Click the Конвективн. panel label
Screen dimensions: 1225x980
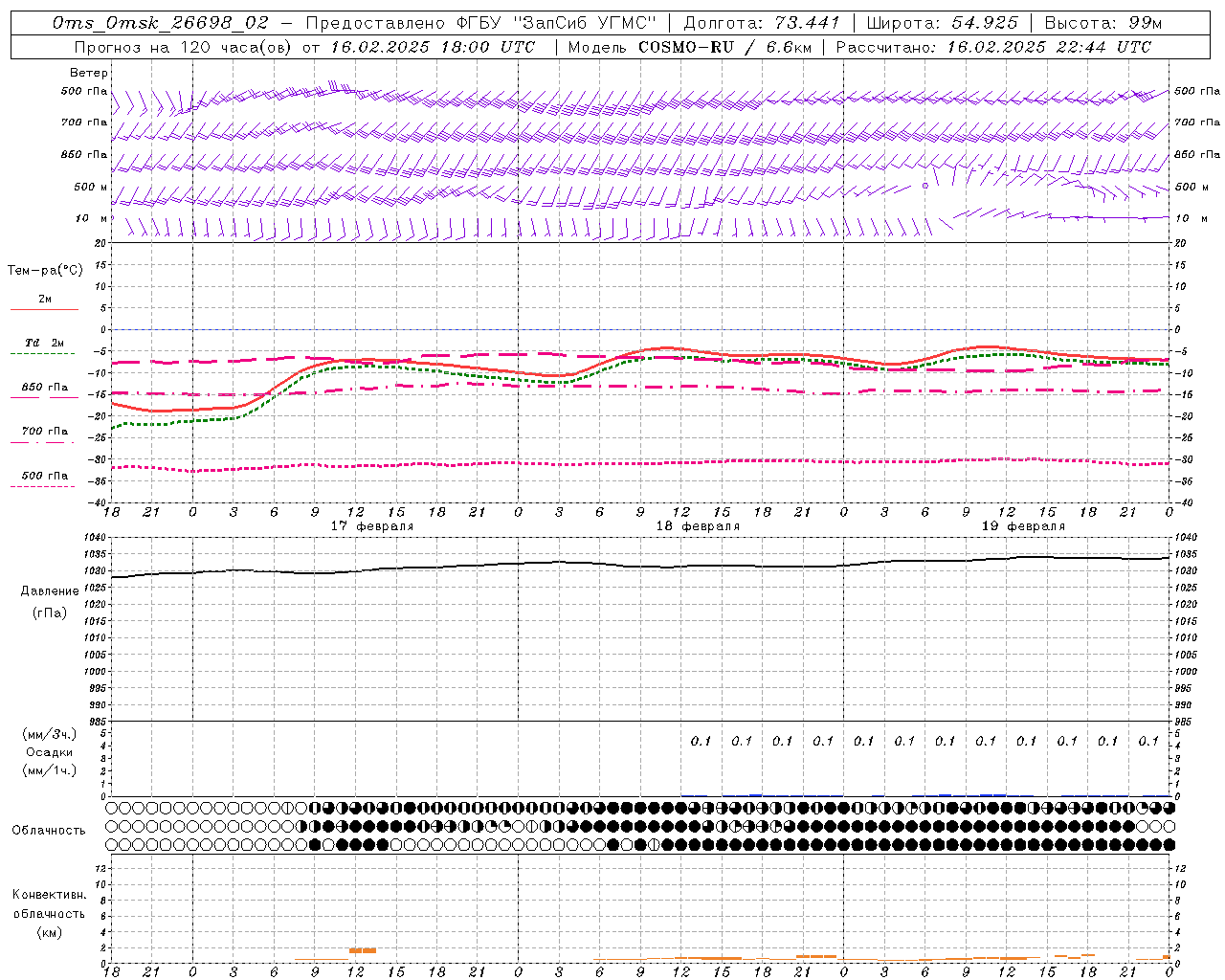click(x=49, y=895)
